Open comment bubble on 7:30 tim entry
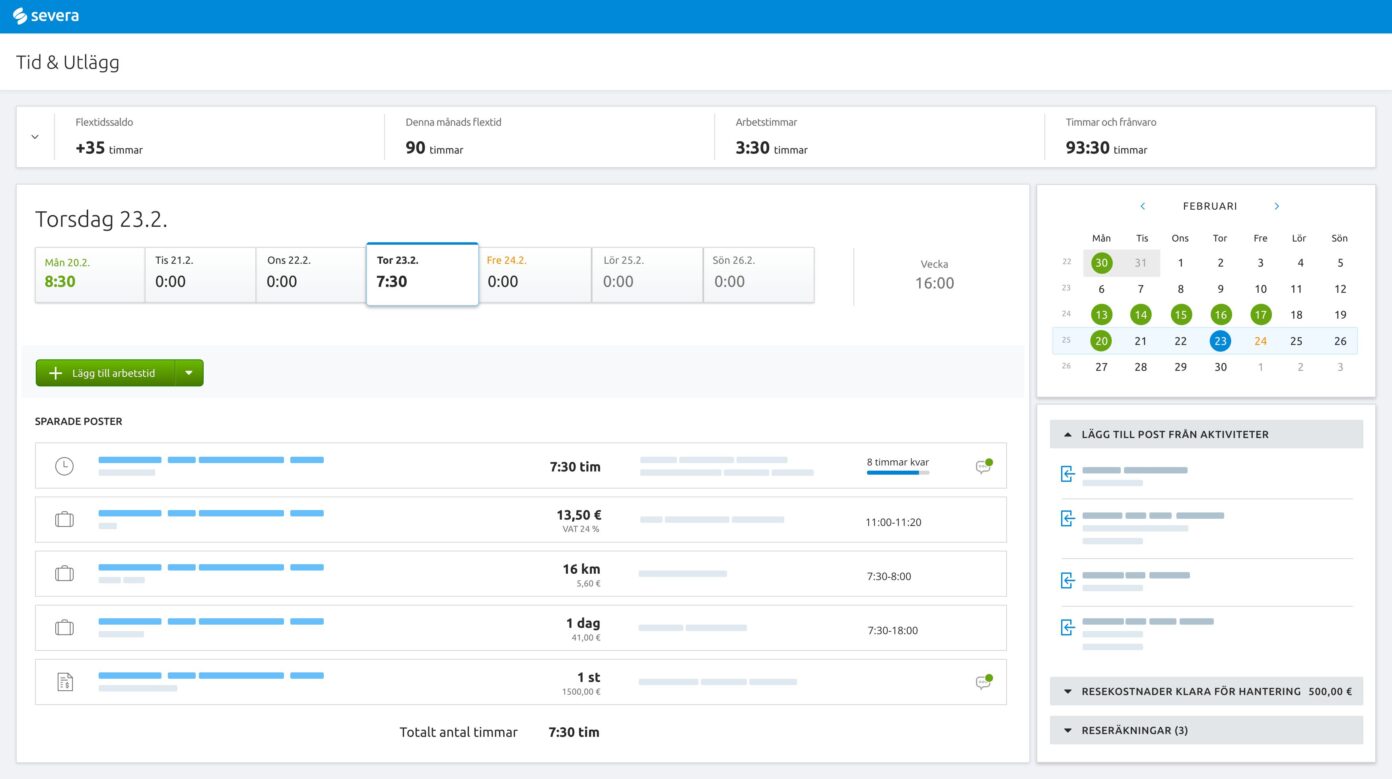Screen dimensions: 1392x779 (983, 466)
